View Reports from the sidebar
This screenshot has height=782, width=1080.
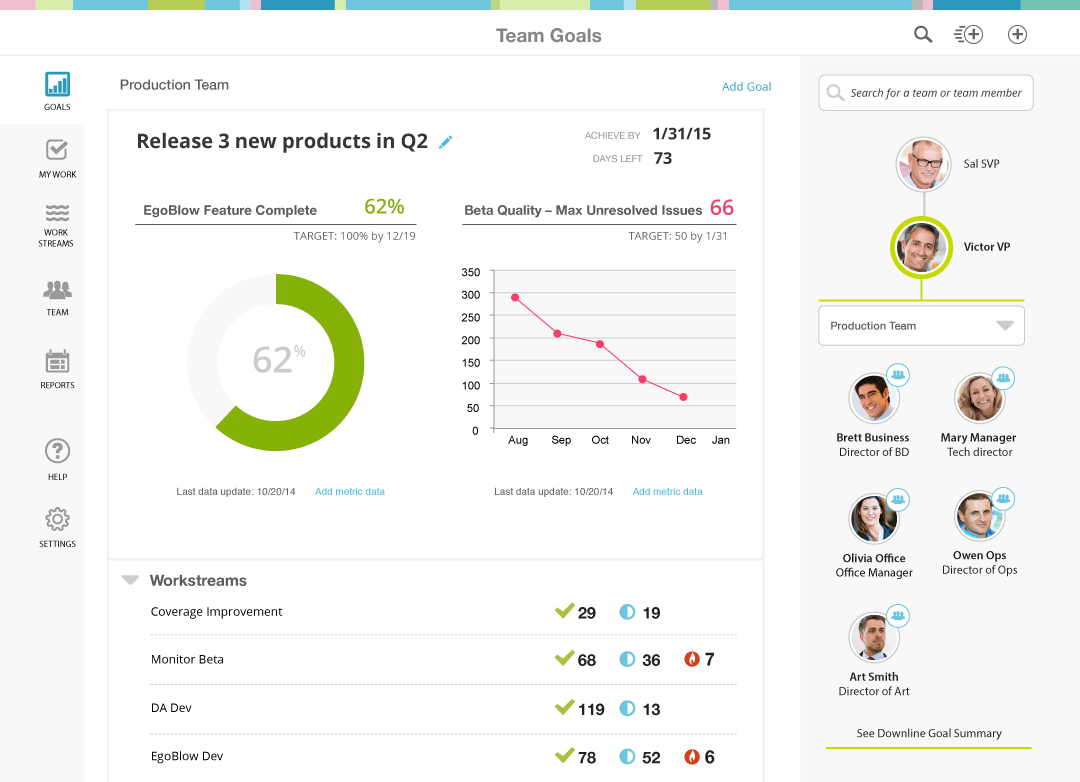[x=56, y=365]
